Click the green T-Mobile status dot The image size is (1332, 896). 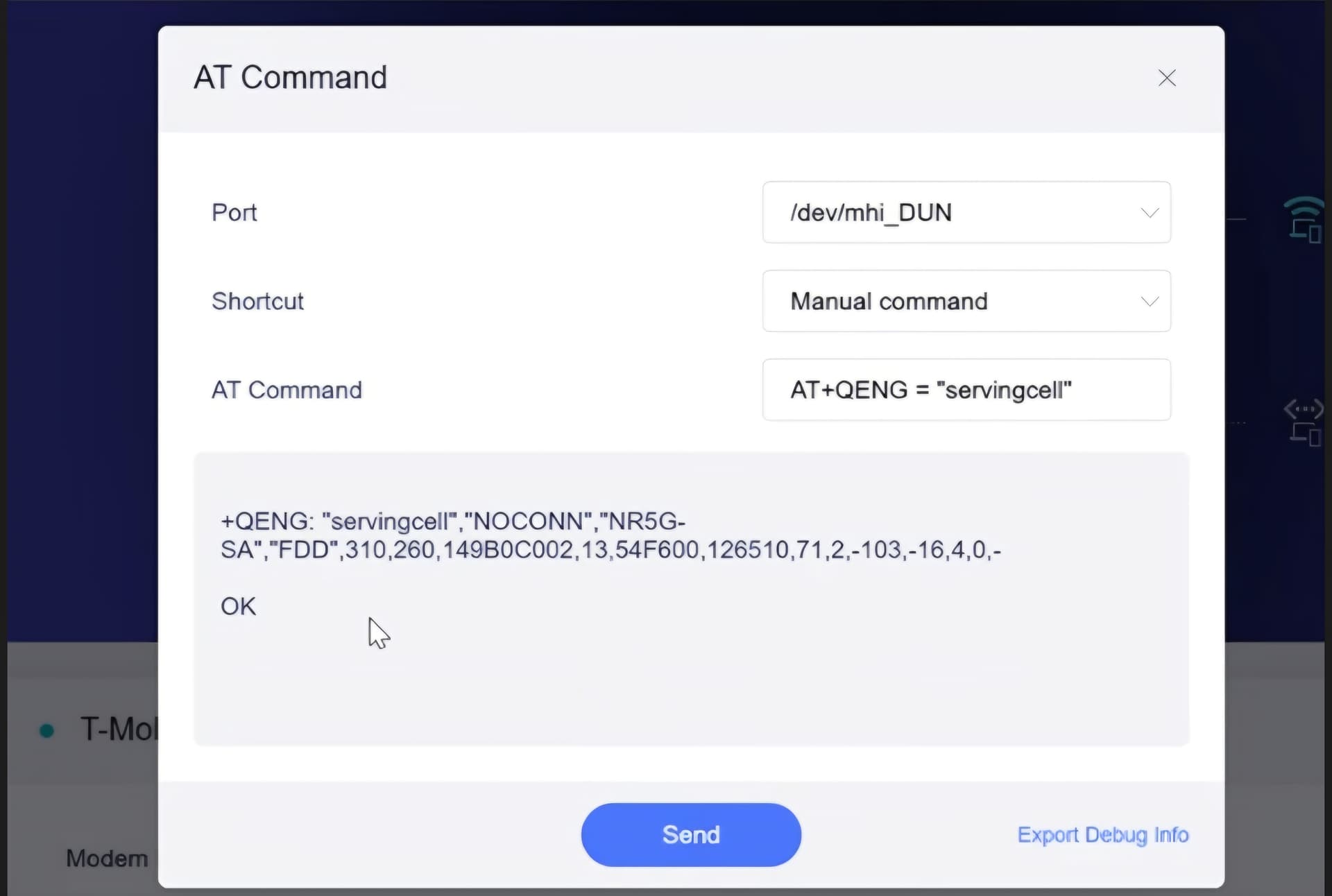tap(47, 730)
